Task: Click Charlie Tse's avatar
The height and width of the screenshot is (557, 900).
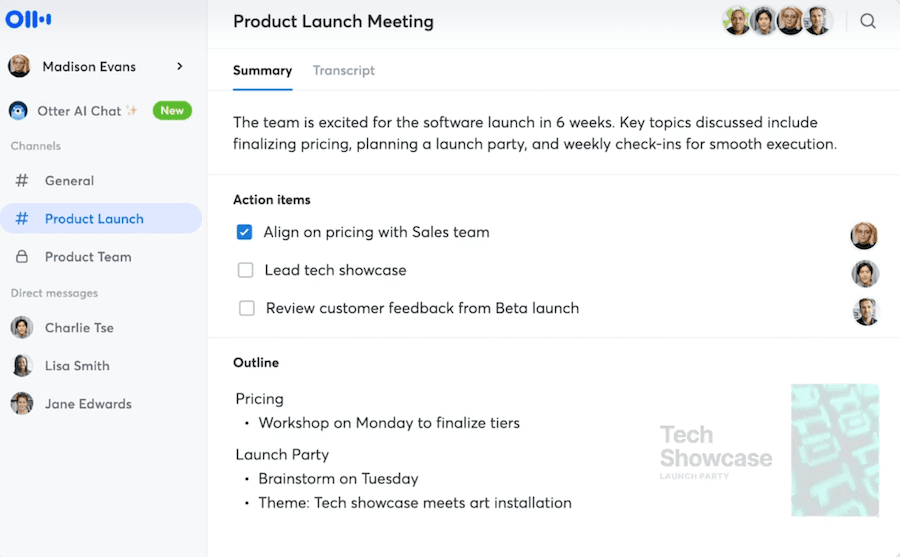Action: [x=21, y=328]
